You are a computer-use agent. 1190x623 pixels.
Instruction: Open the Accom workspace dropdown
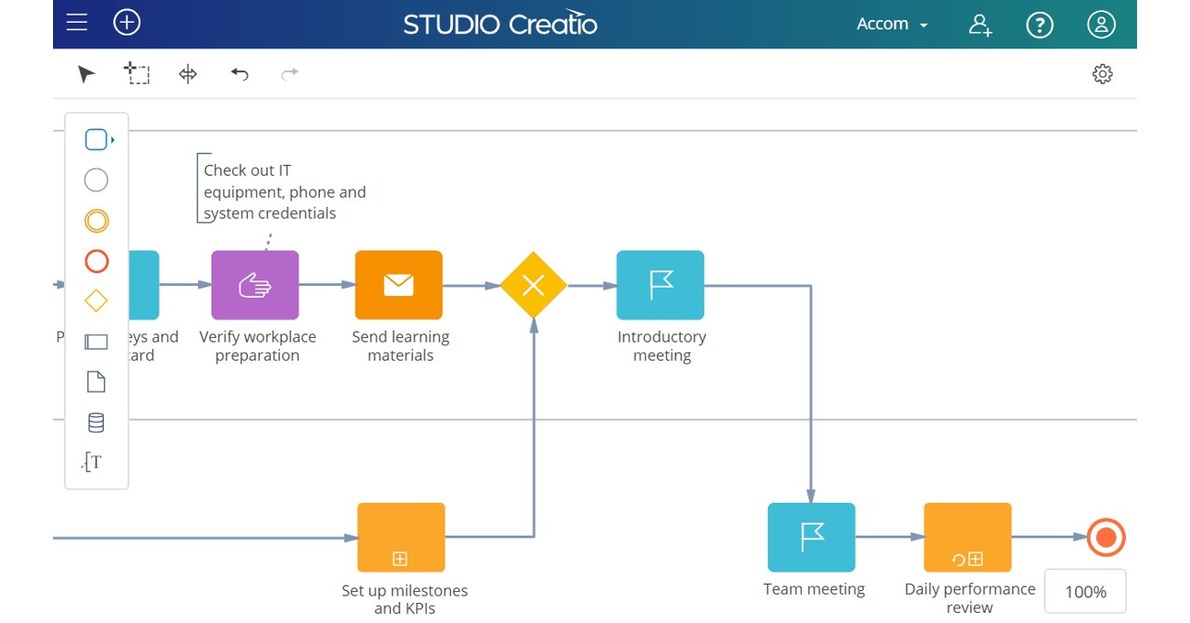click(x=891, y=23)
